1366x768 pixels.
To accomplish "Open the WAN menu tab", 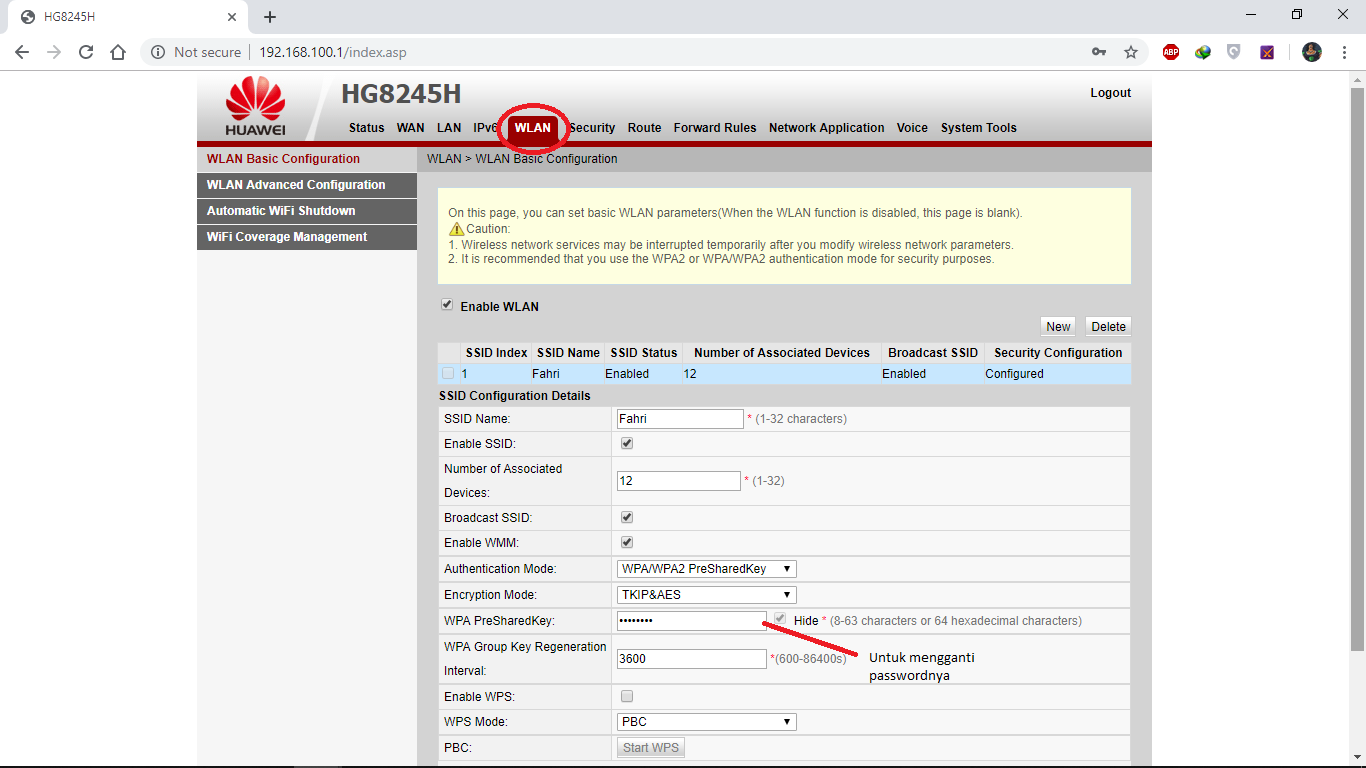I will point(411,128).
